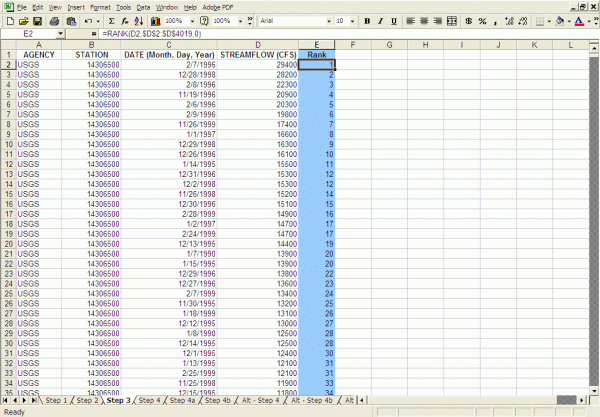Toggle Underline formatting
Screen dimensions: 600x417
point(394,21)
